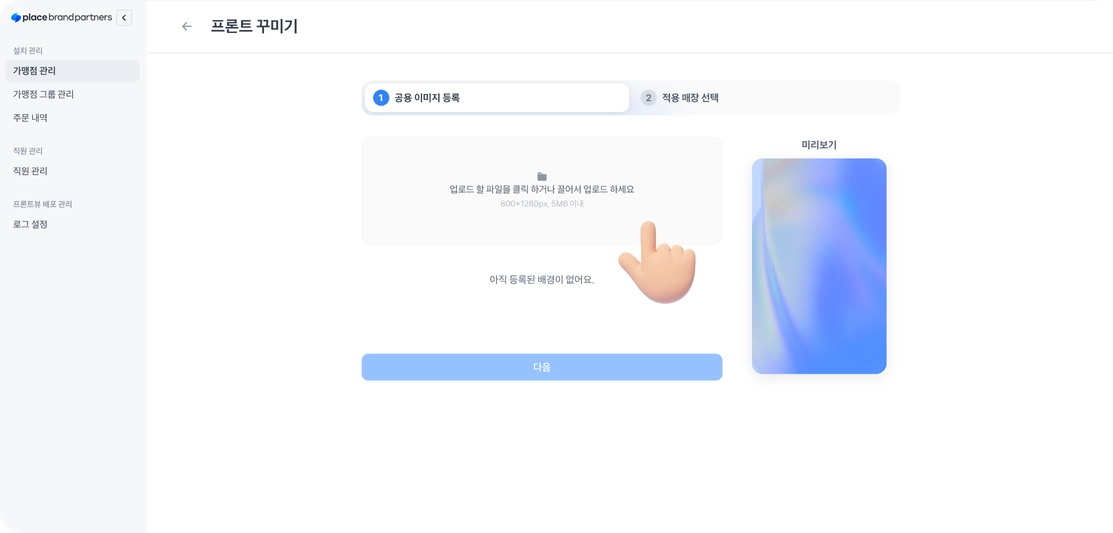The image size is (1113, 533).
Task: Select the 직원 관리 menu item
Action: 72,171
